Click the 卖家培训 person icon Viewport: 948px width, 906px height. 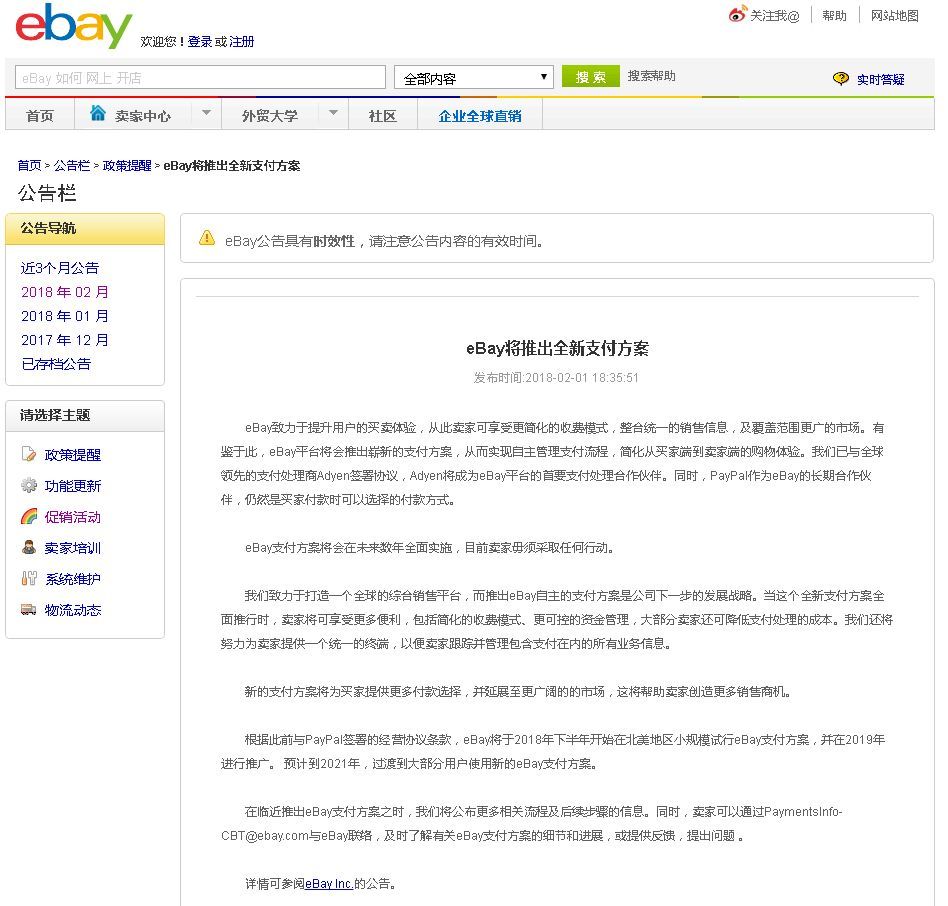[31, 548]
